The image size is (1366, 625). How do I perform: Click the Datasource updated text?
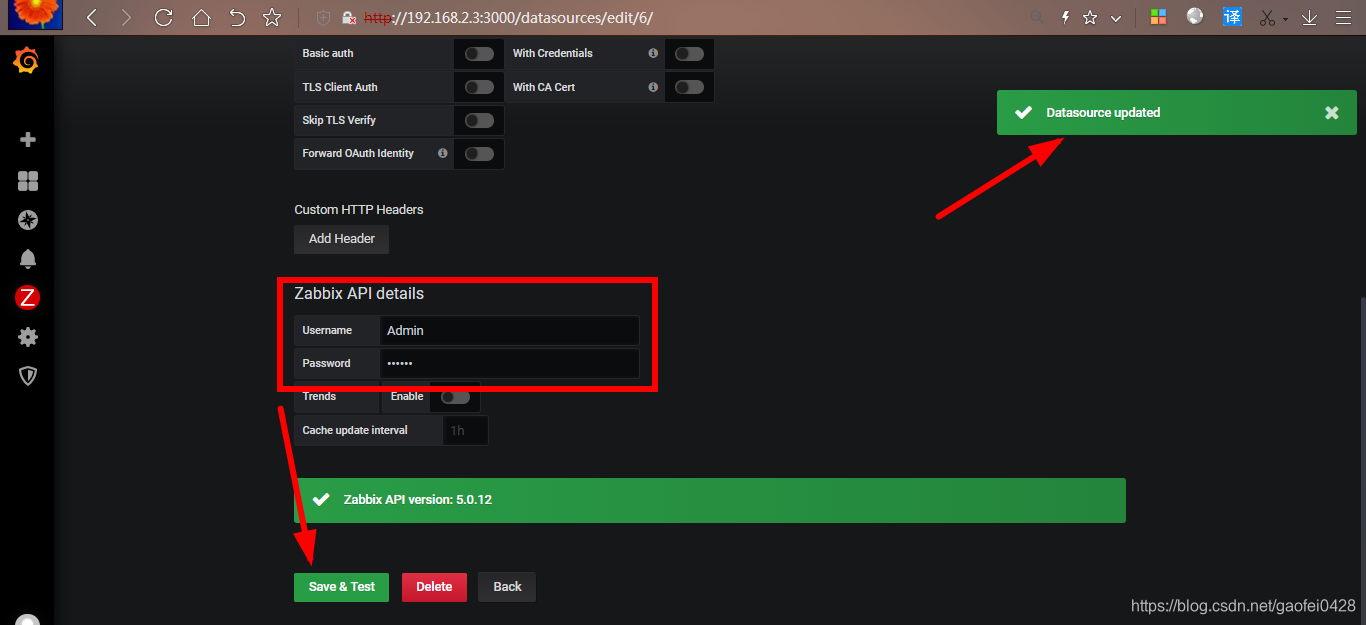1103,113
